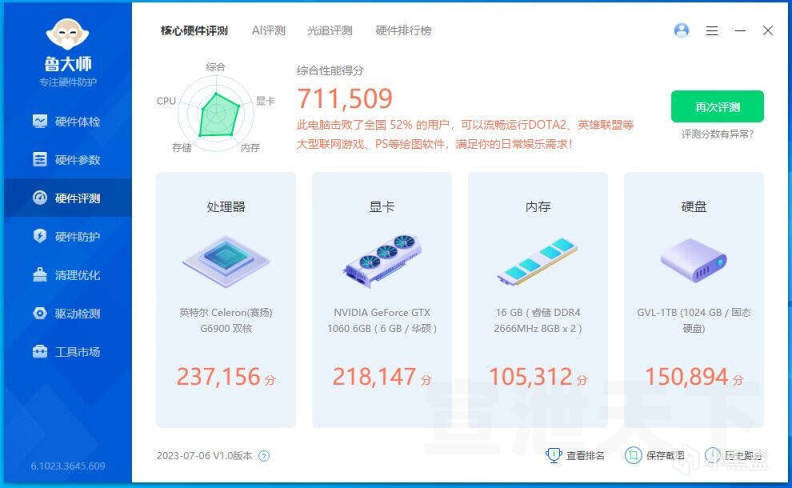Open 硬件体检 from the sidebar
Image resolution: width=792 pixels, height=488 pixels.
67,121
